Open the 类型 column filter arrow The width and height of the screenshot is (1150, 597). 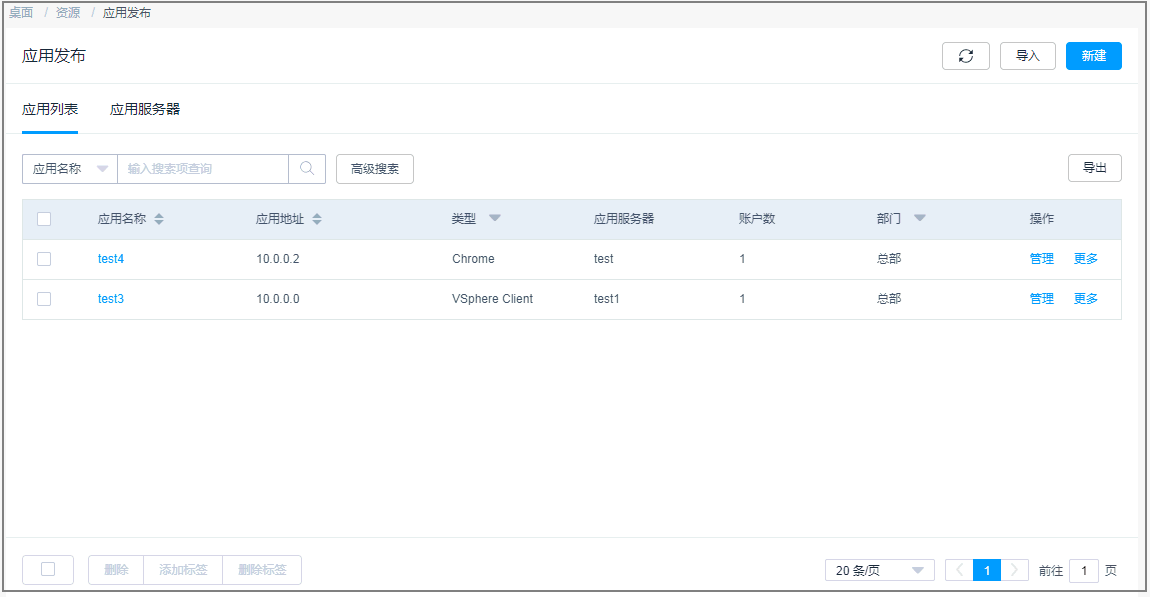click(x=494, y=218)
